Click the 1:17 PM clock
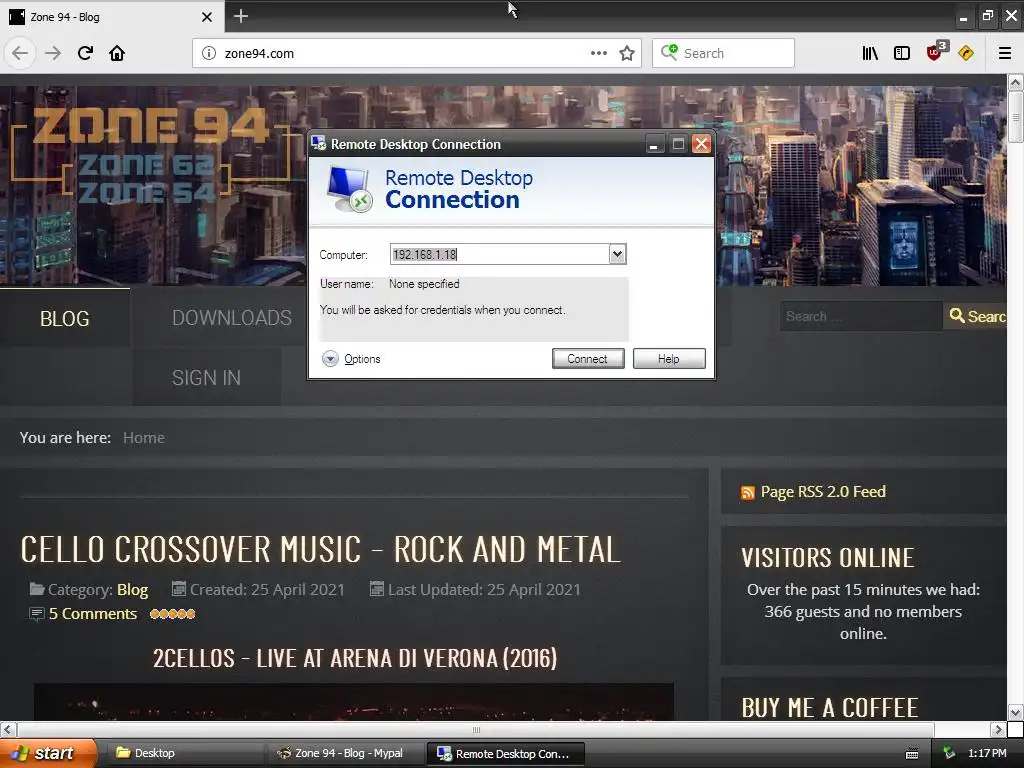Image resolution: width=1024 pixels, height=768 pixels. click(987, 753)
